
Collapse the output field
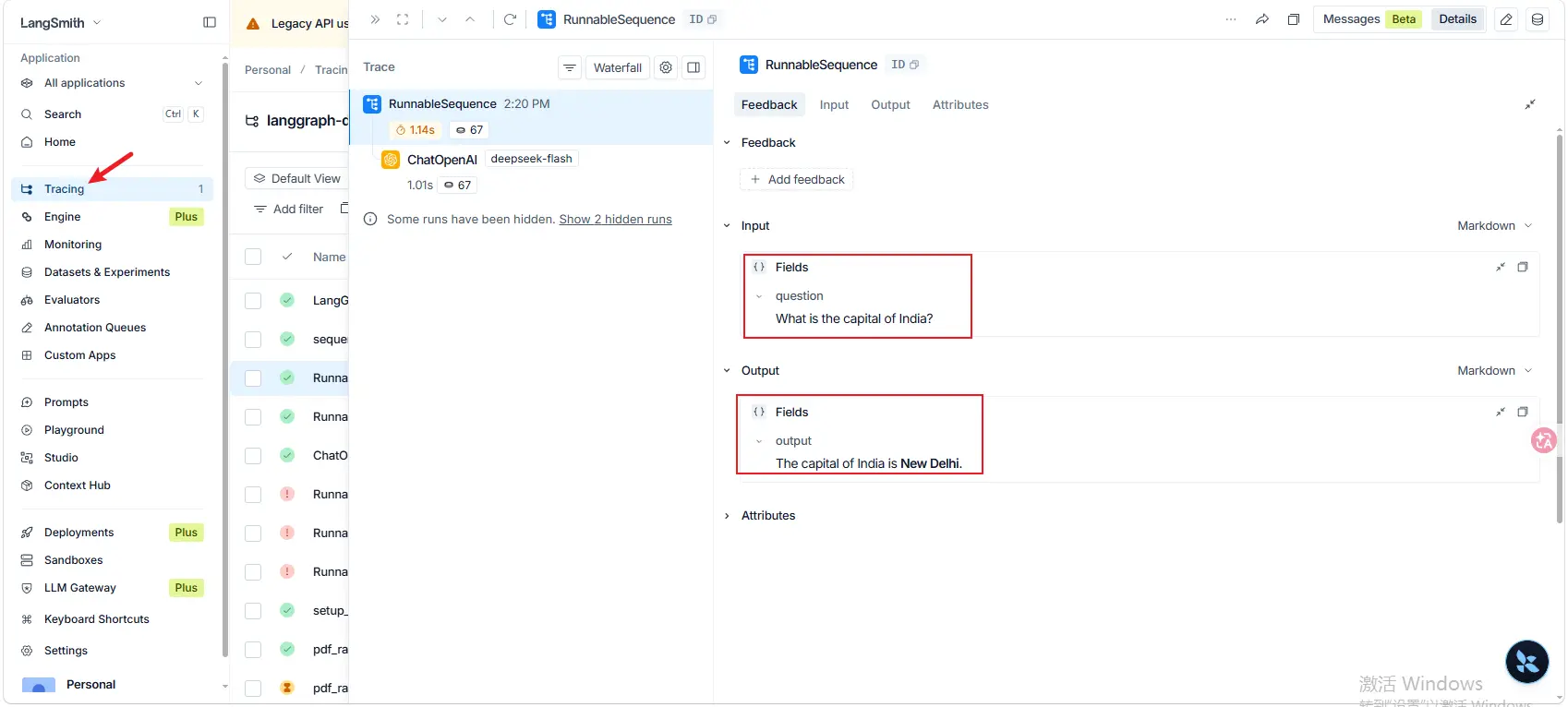pyautogui.click(x=759, y=441)
